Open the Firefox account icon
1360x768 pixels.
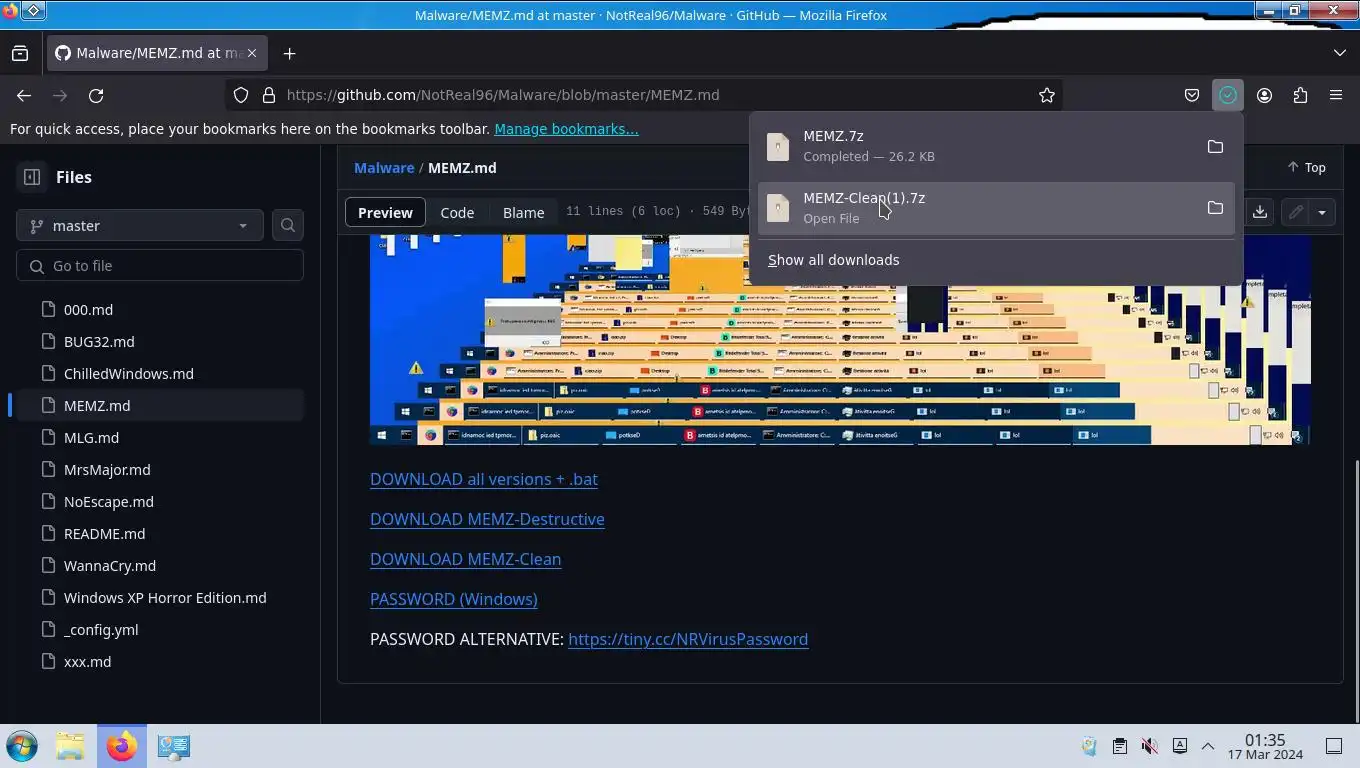click(1264, 95)
